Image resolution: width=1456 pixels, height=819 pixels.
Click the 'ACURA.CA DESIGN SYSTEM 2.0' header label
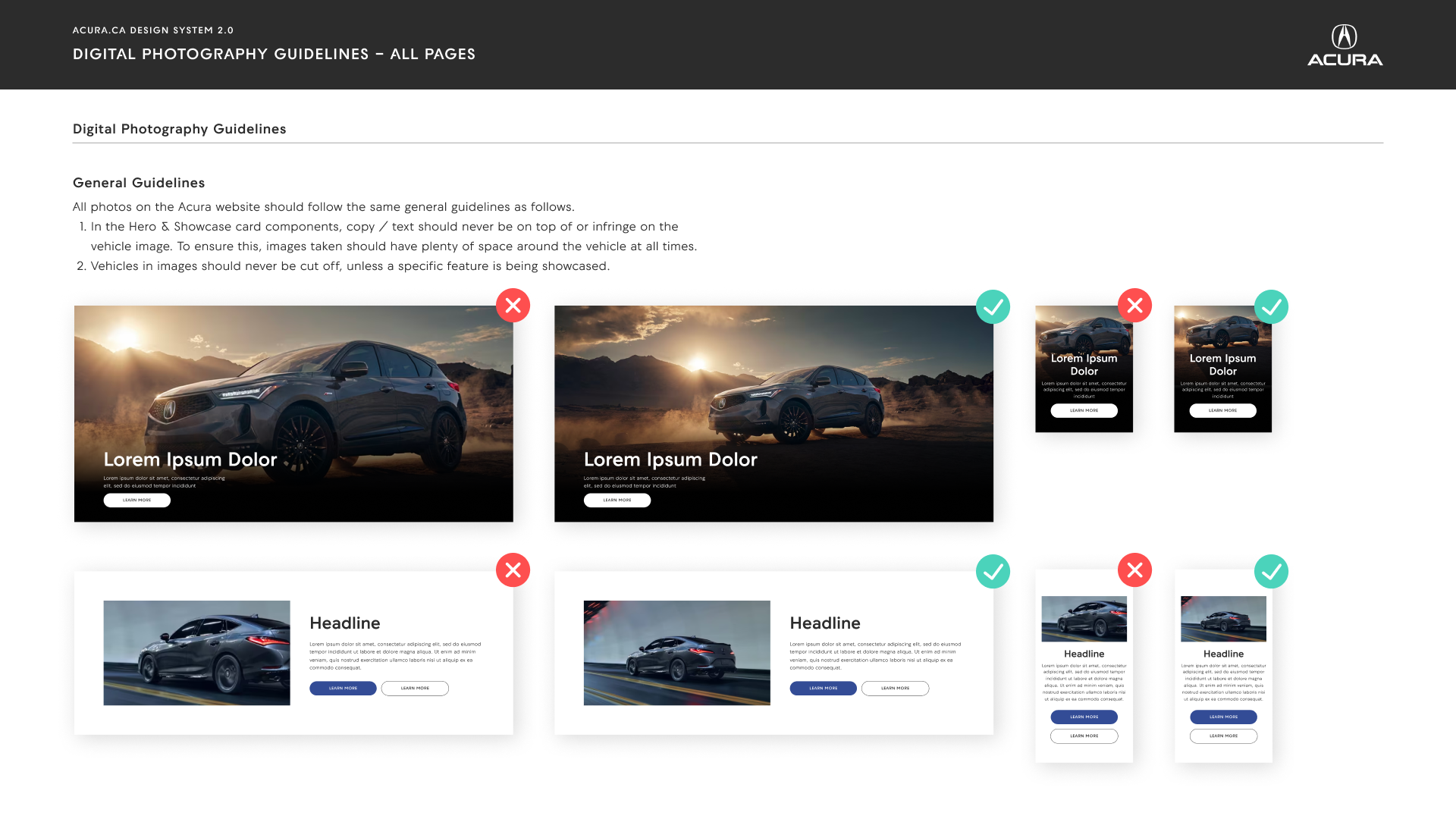tap(153, 30)
